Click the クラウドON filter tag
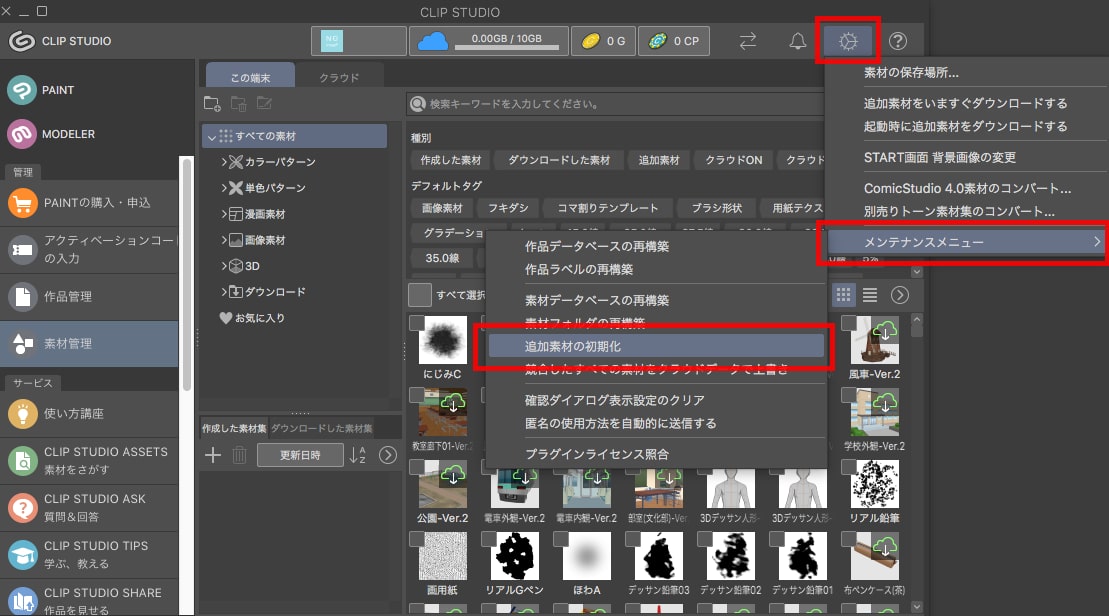This screenshot has height=616, width=1109. click(733, 160)
